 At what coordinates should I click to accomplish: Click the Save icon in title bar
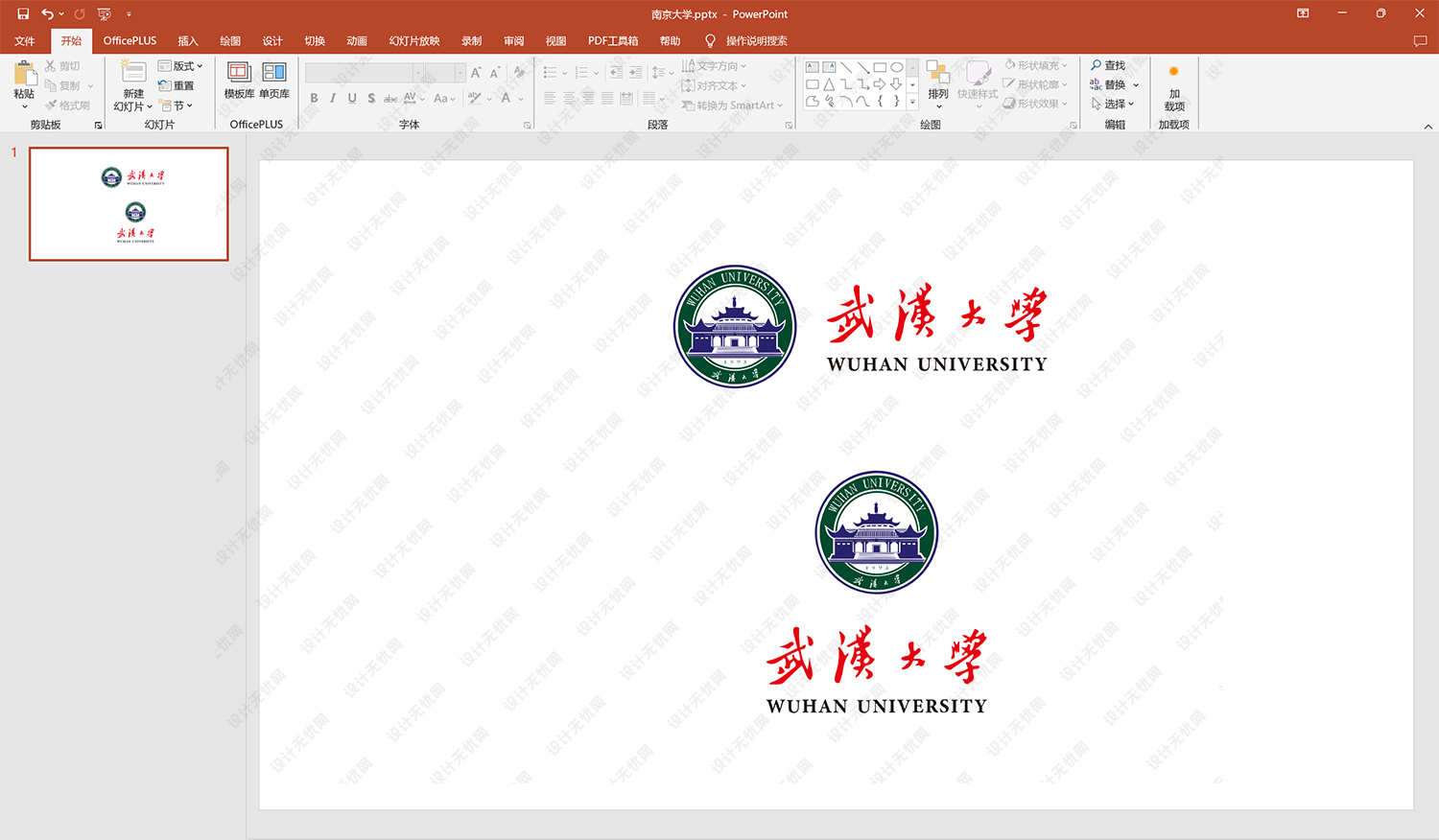(x=23, y=13)
